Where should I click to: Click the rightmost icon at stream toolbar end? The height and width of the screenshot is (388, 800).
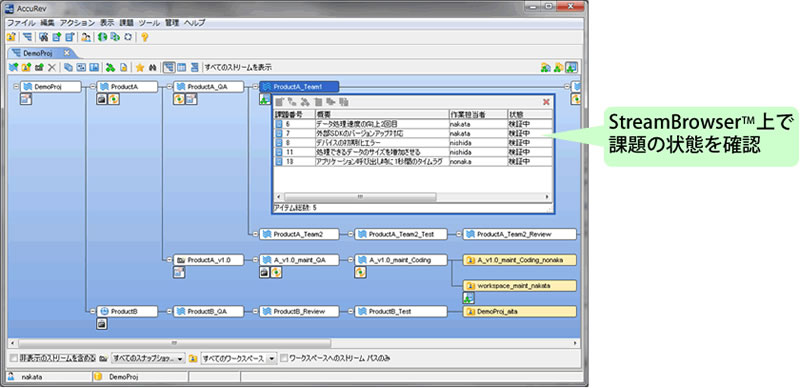(x=572, y=67)
